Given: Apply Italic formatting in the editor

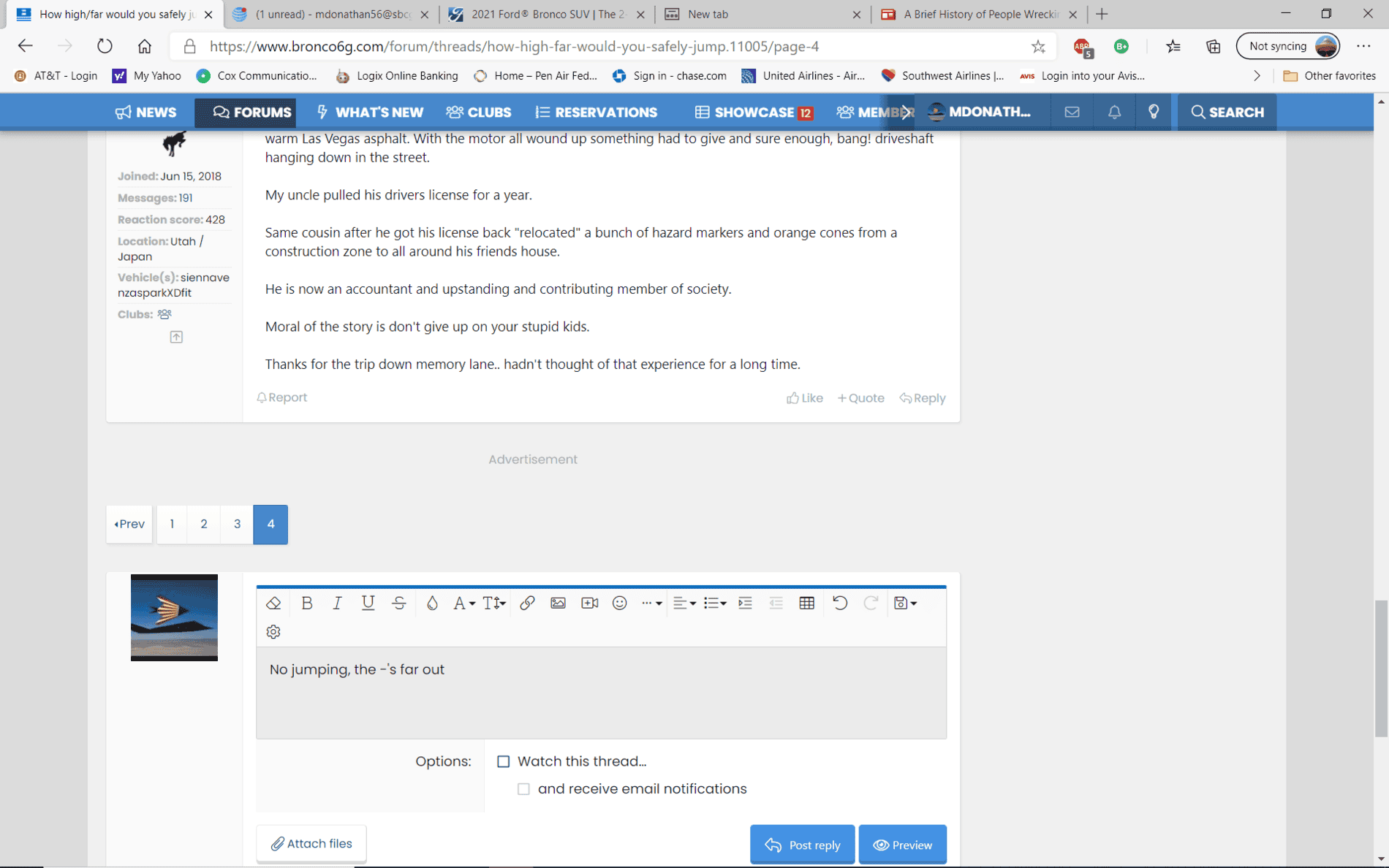Looking at the screenshot, I should (x=337, y=603).
